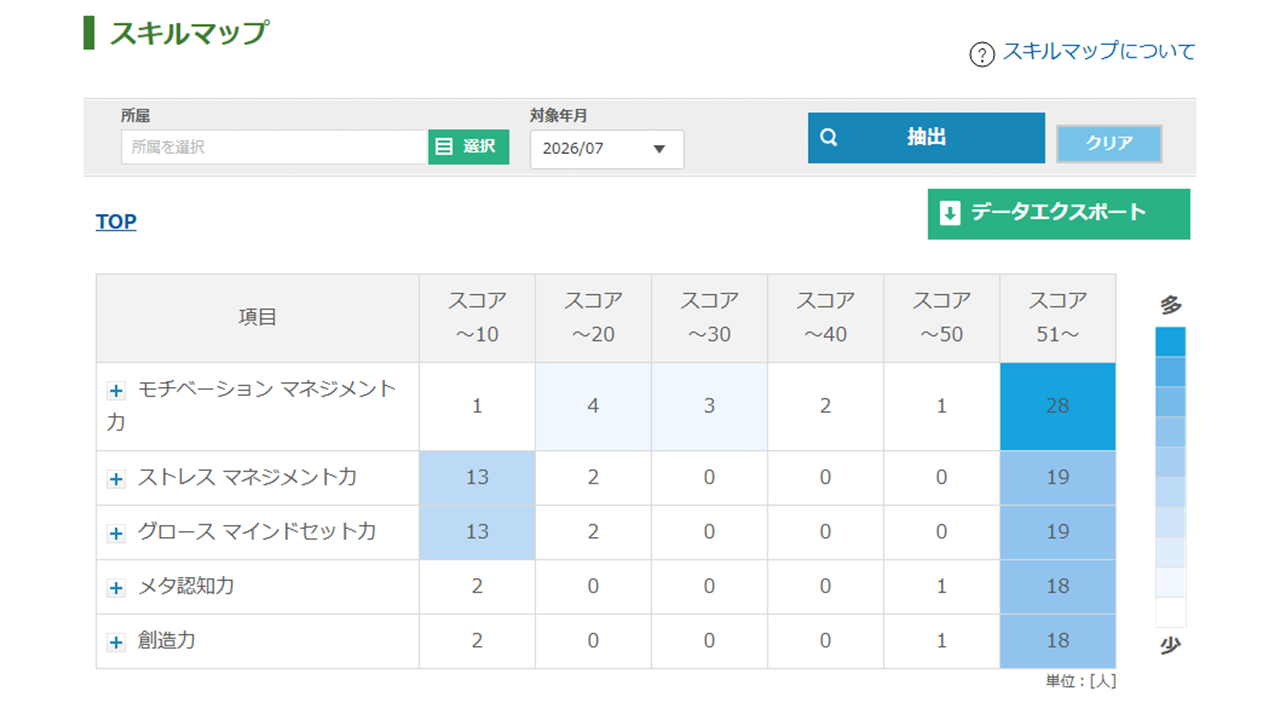The height and width of the screenshot is (720, 1280).
Task: Click 13 in ストレス マネジメント力 row
Action: click(477, 478)
